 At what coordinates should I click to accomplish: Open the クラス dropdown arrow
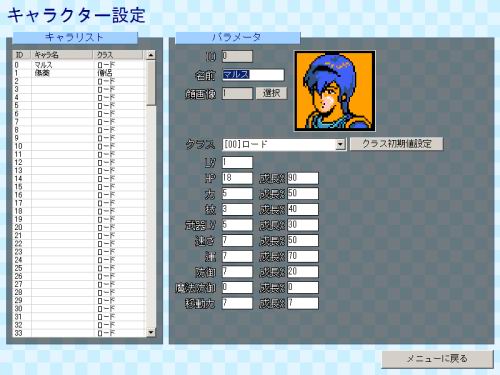pos(340,144)
